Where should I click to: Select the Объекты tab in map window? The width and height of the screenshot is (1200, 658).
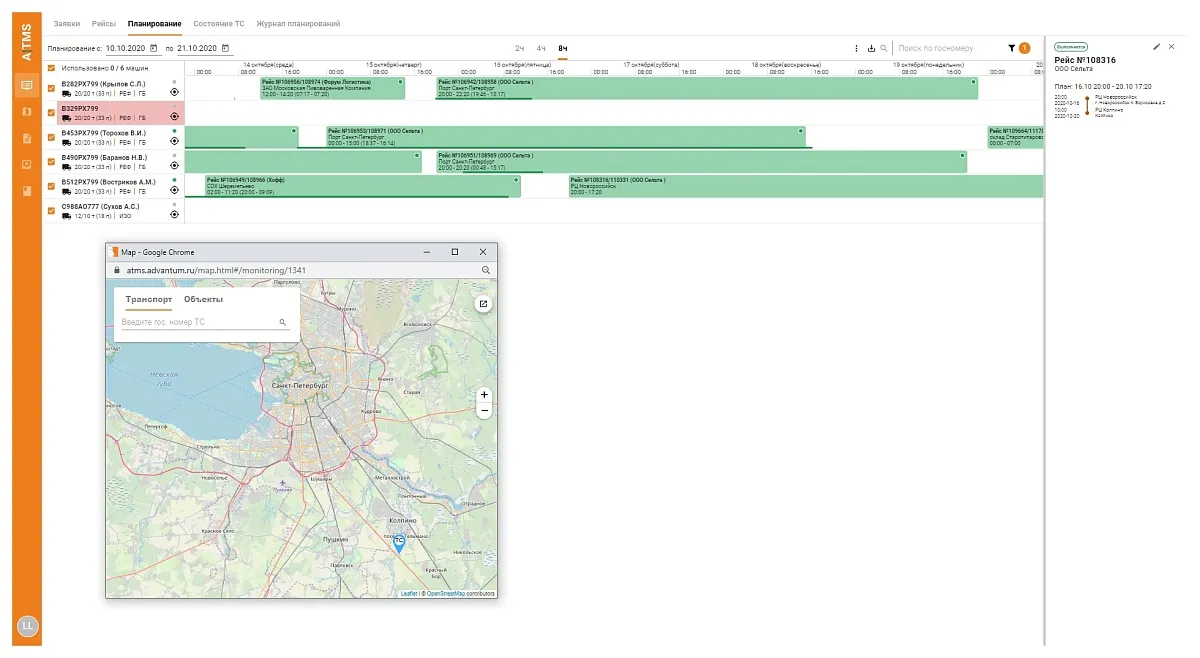pyautogui.click(x=203, y=299)
